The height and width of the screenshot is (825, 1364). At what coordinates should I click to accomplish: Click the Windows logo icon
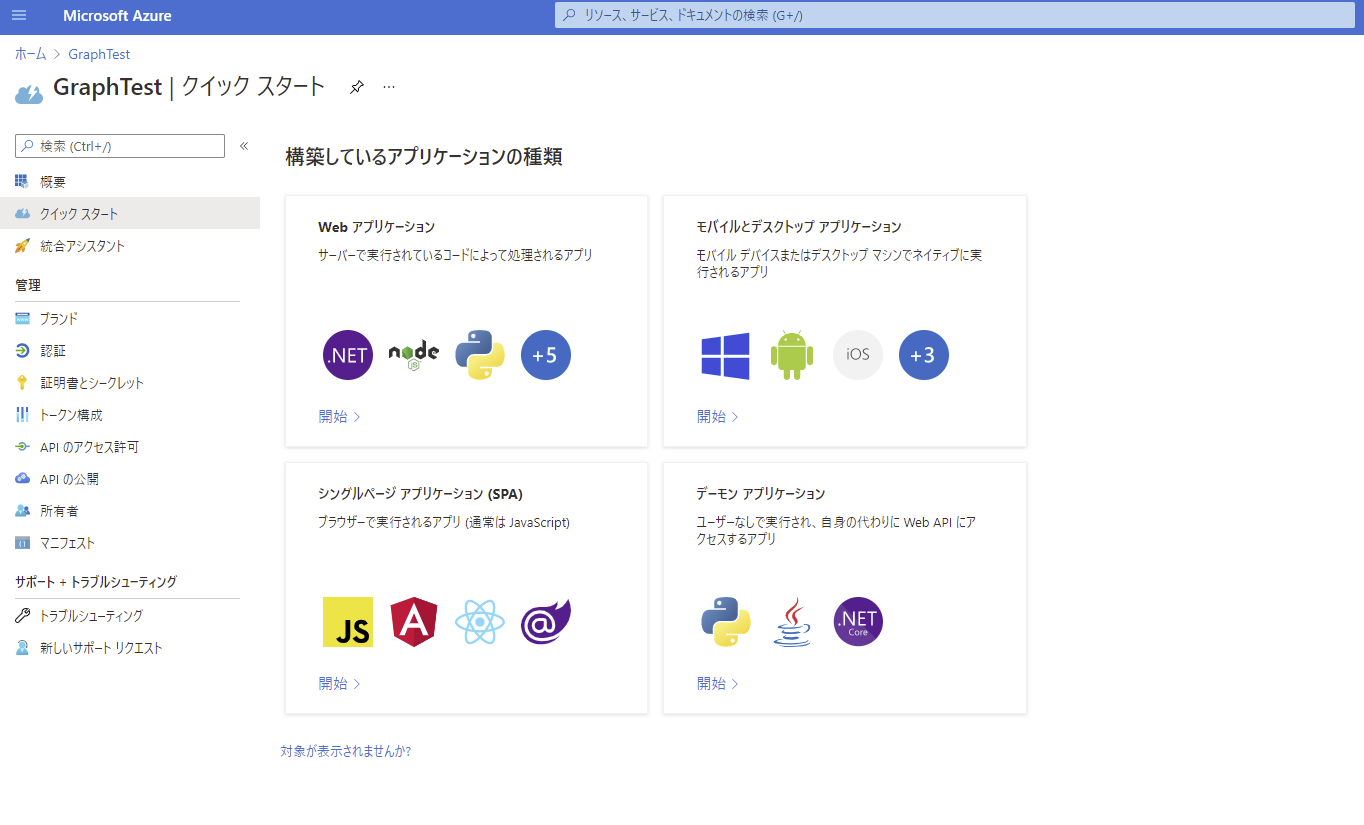(x=726, y=356)
